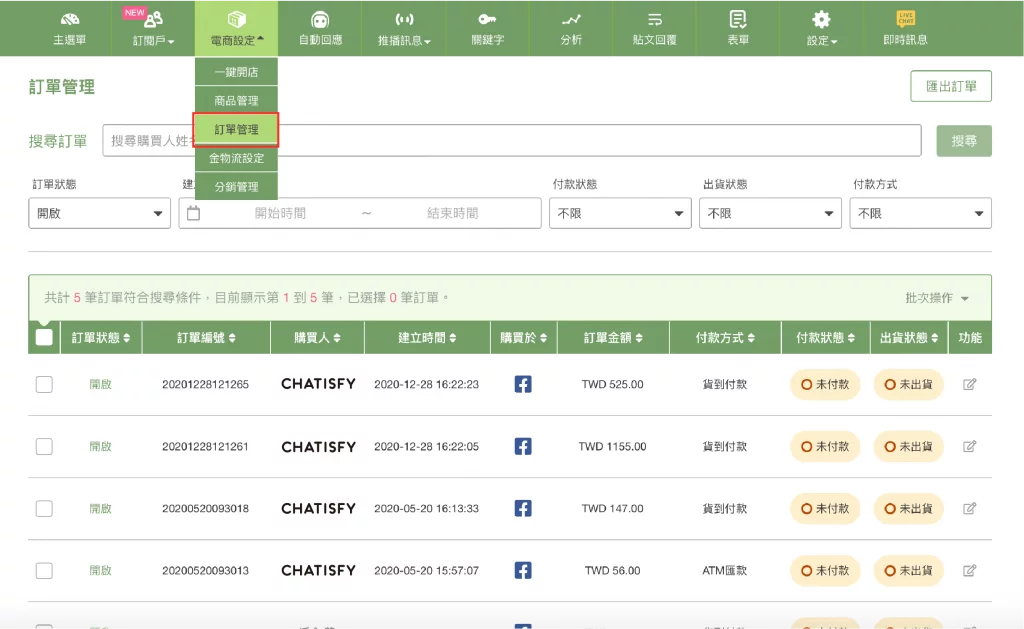The width and height of the screenshot is (1024, 629).
Task: Edit order 20200520093018 via pencil icon
Action: point(969,508)
